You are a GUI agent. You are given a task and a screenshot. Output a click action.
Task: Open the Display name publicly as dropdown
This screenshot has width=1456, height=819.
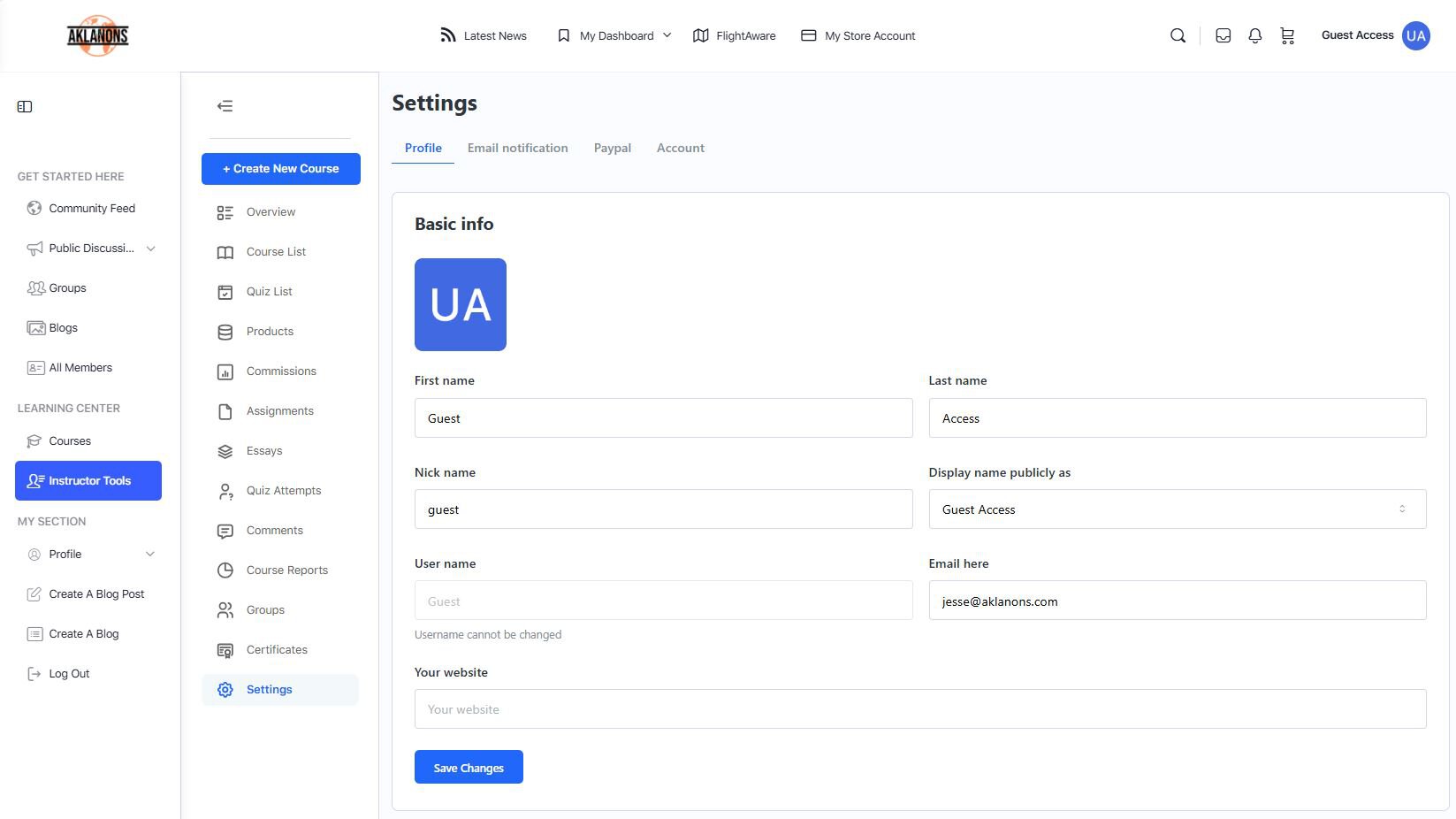click(x=1177, y=509)
